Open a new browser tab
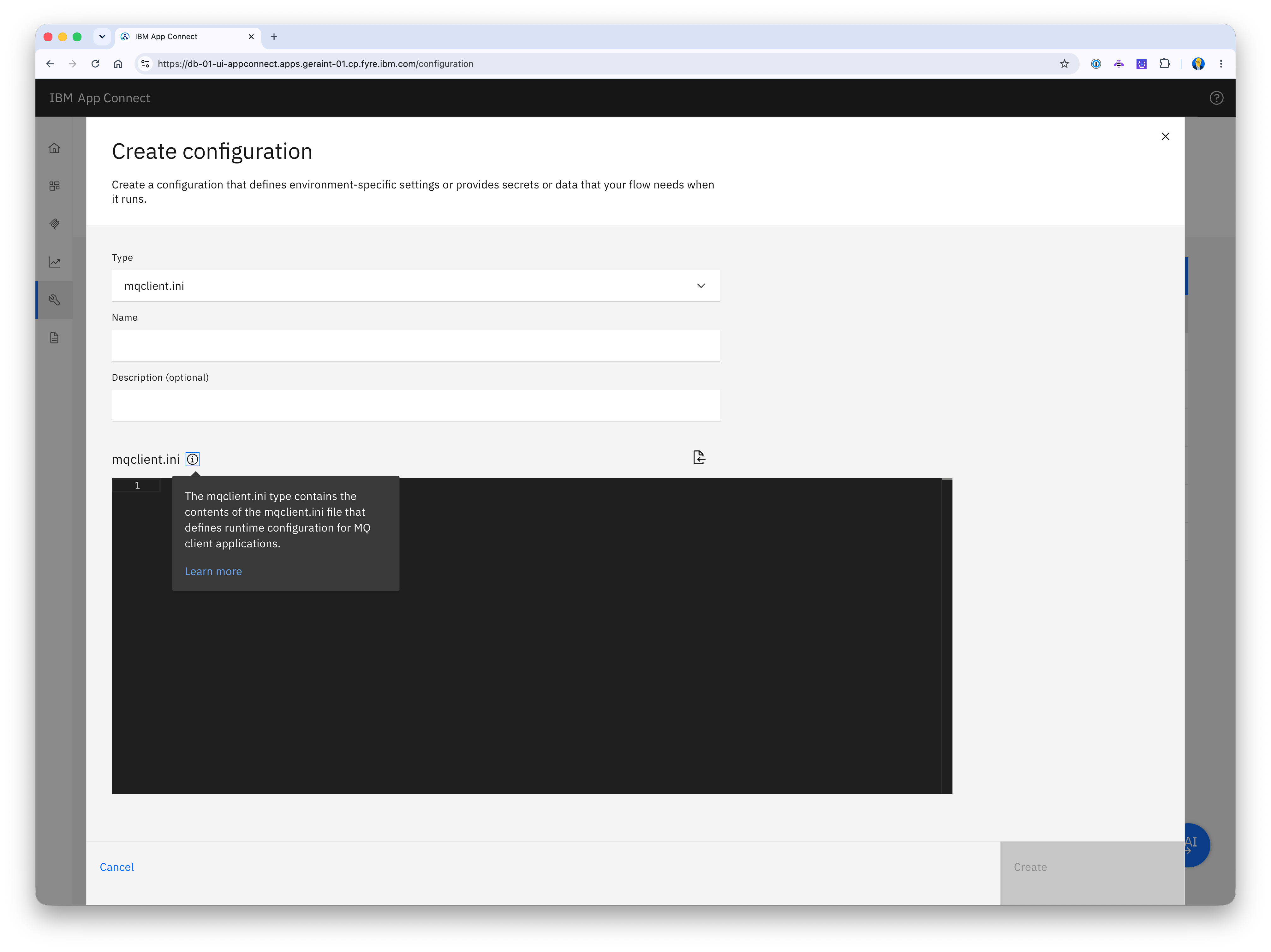This screenshot has height=952, width=1271. [274, 37]
